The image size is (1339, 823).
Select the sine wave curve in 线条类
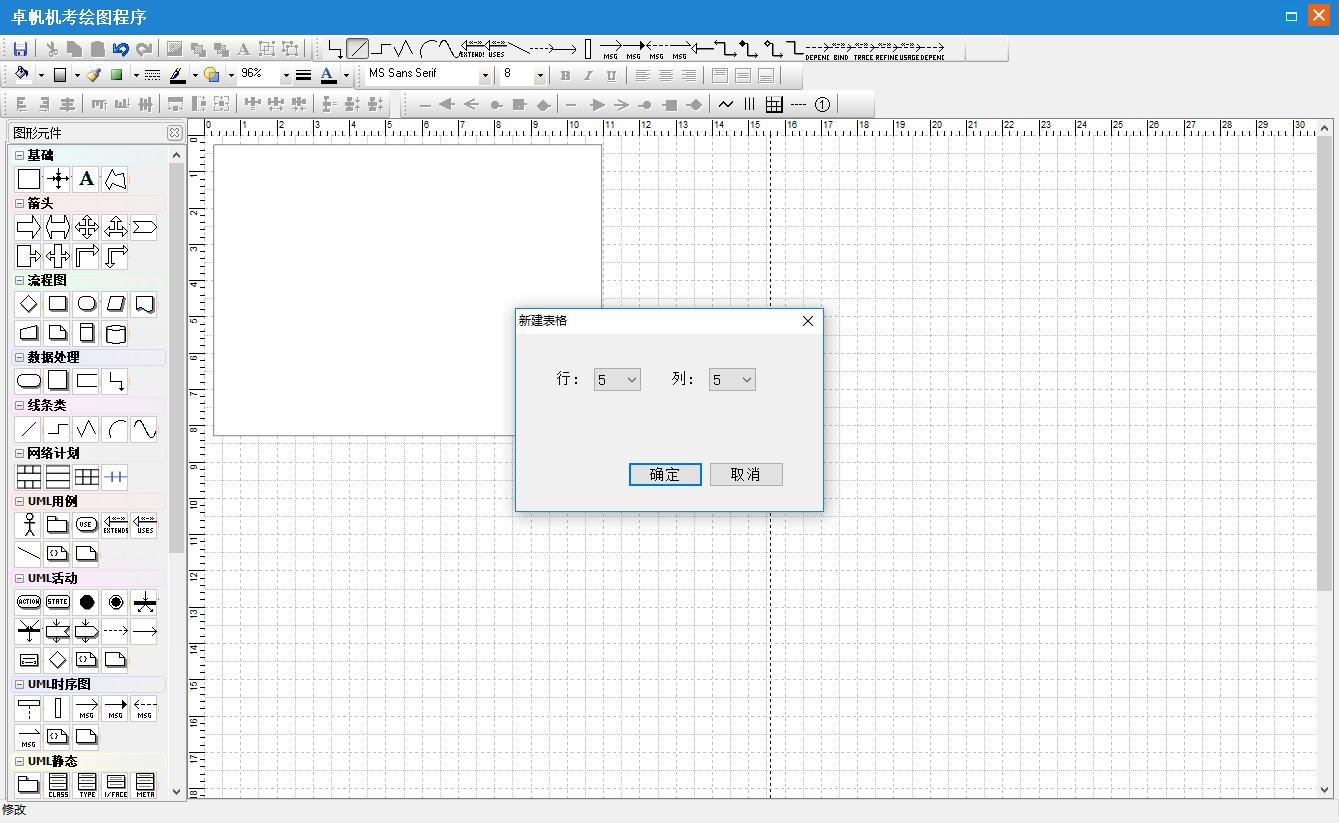click(x=145, y=429)
